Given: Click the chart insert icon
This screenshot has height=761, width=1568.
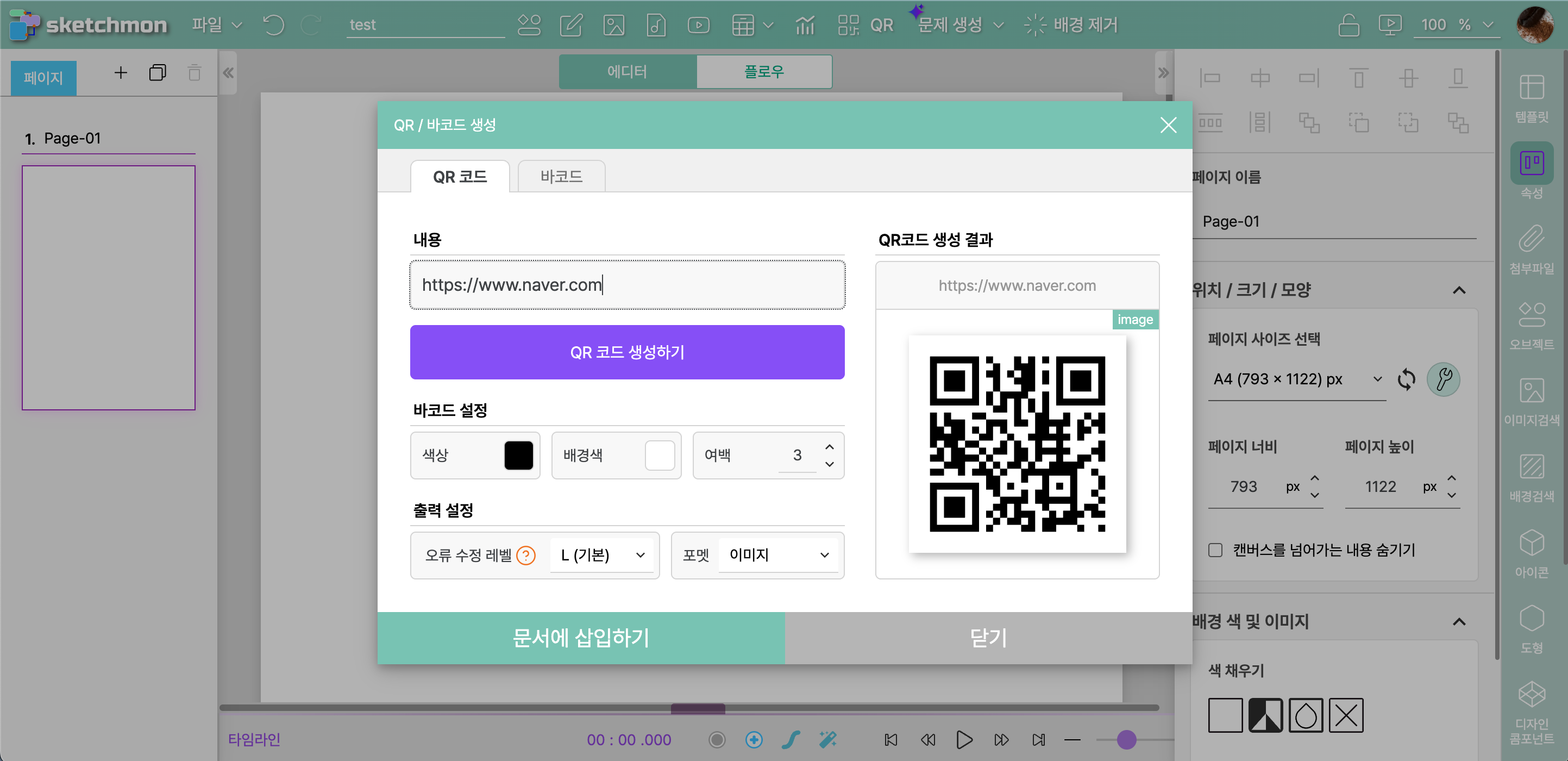Looking at the screenshot, I should [805, 25].
